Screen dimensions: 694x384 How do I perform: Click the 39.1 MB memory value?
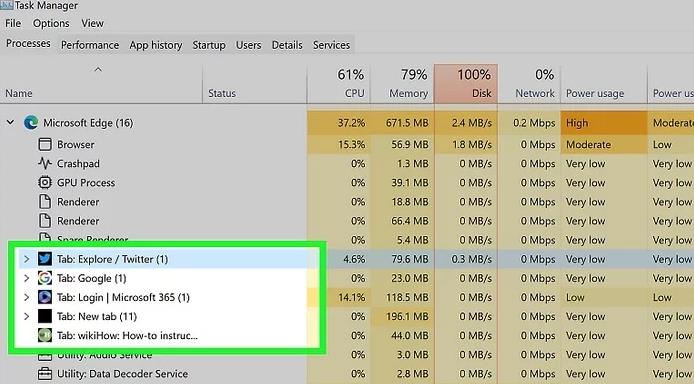pos(409,182)
